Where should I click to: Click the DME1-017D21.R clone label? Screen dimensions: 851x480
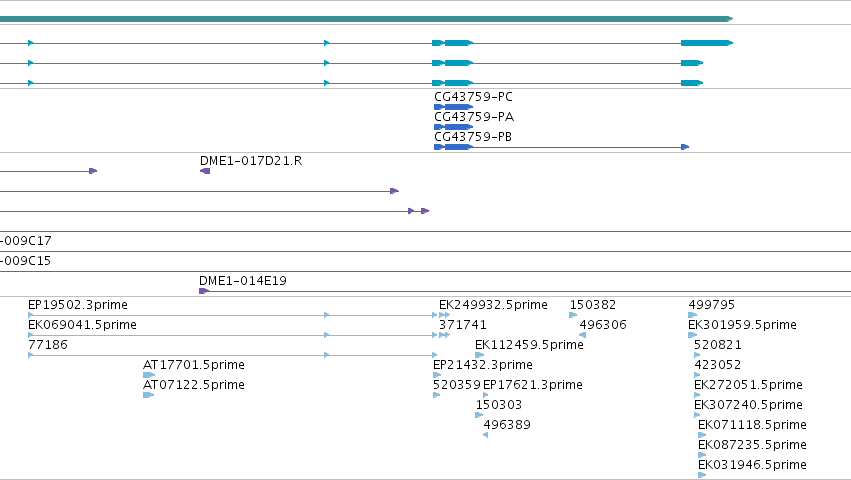(251, 161)
